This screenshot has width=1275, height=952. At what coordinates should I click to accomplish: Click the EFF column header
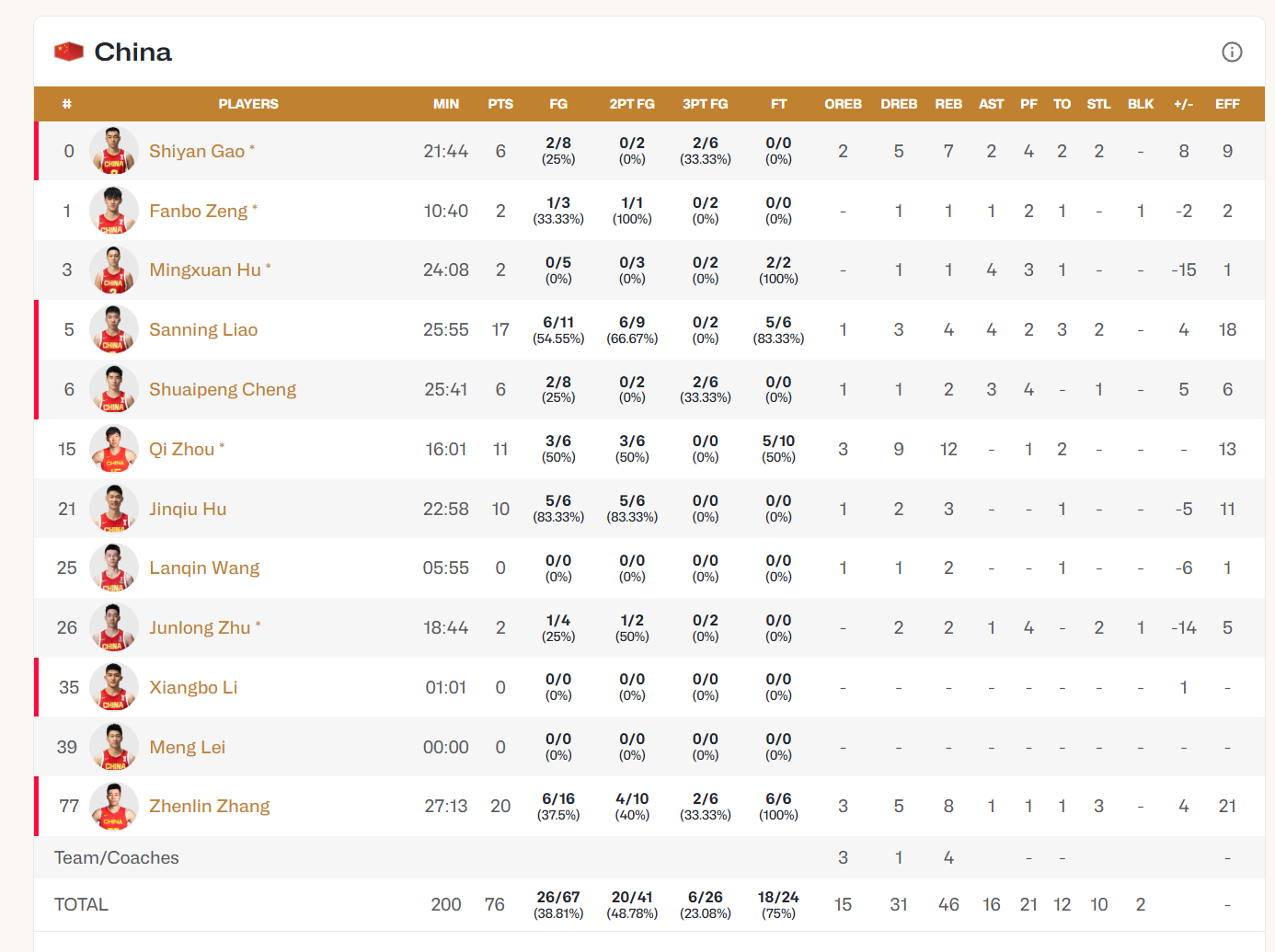pos(1227,104)
